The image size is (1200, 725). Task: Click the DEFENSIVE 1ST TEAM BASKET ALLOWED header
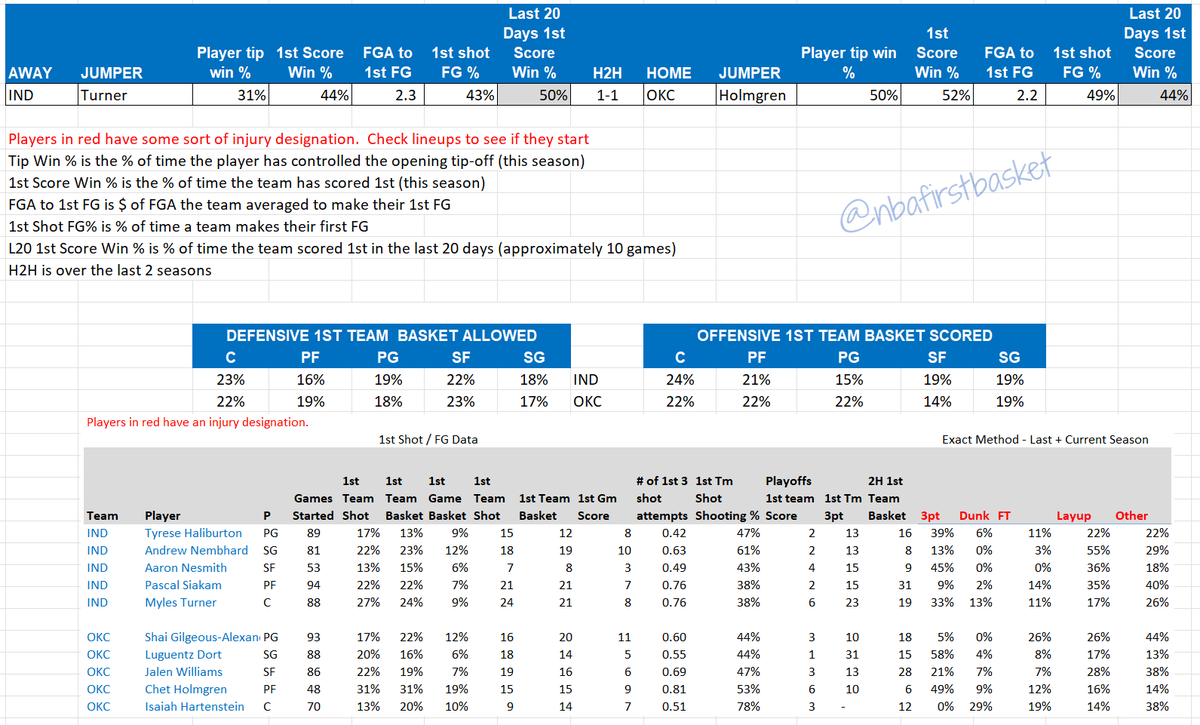[x=382, y=336]
